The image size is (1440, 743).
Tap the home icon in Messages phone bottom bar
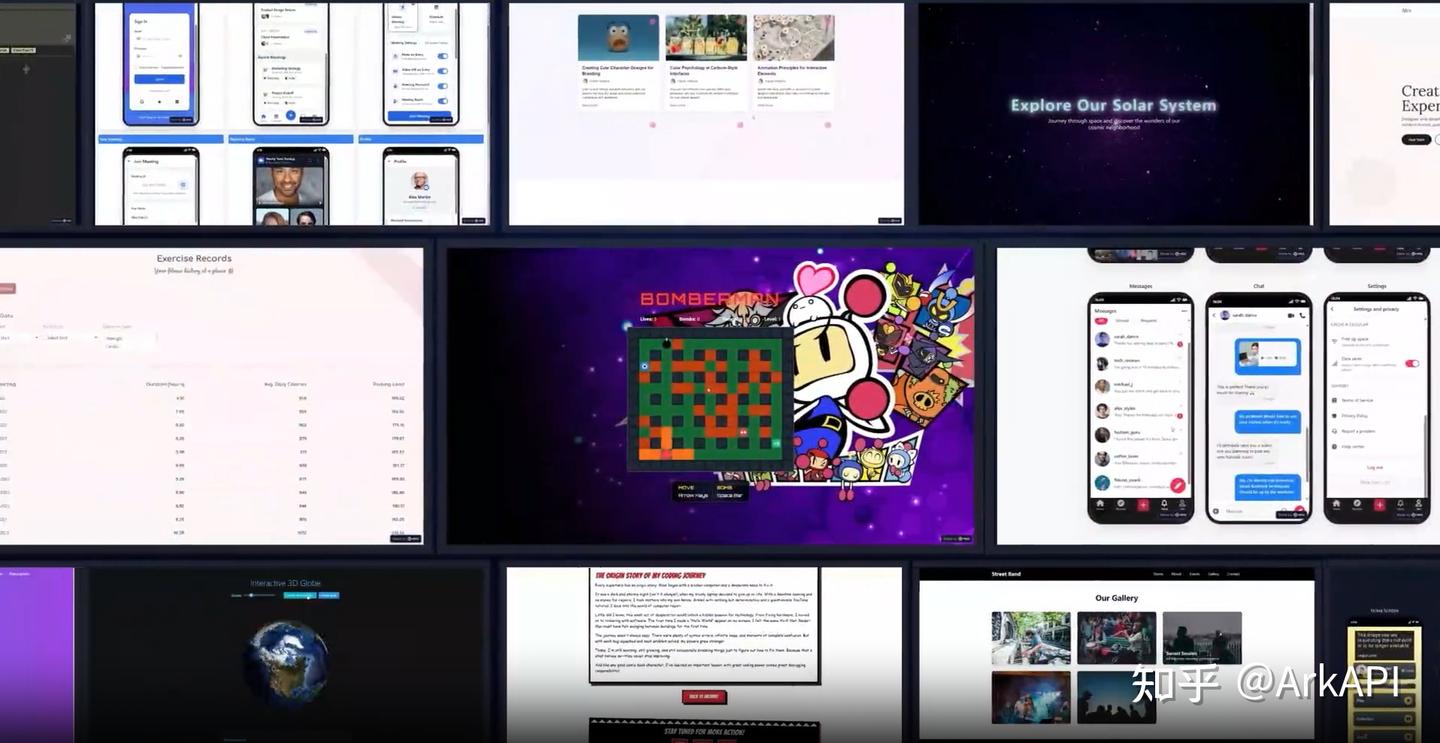(1100, 505)
